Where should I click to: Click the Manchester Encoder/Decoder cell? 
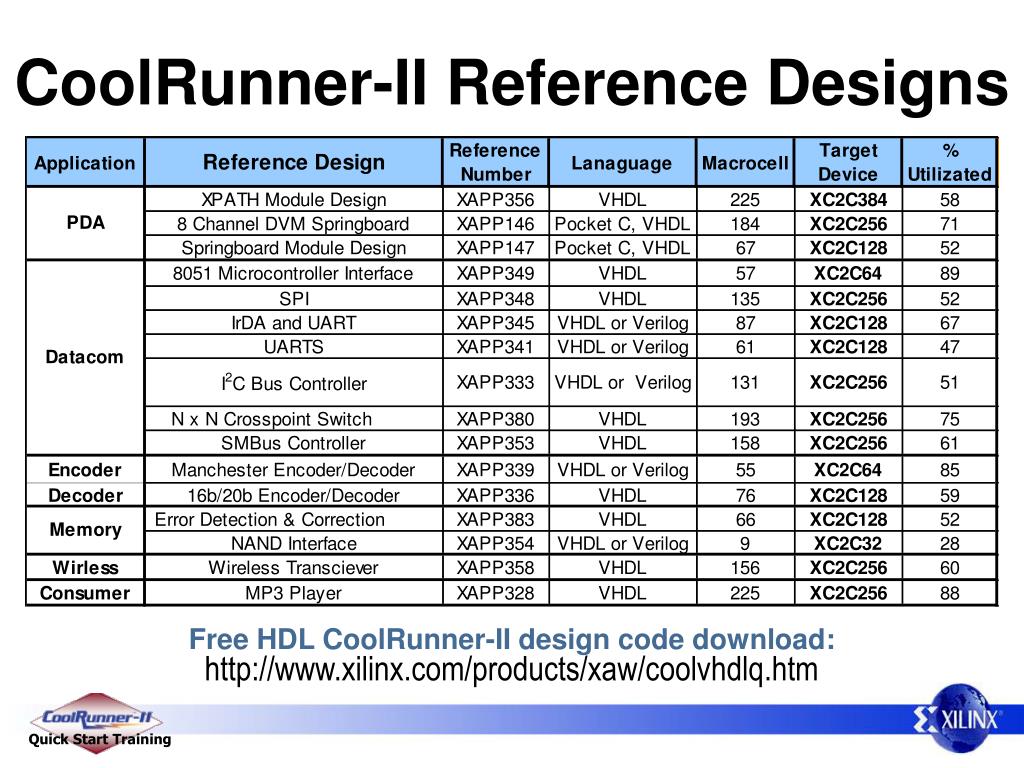[294, 470]
